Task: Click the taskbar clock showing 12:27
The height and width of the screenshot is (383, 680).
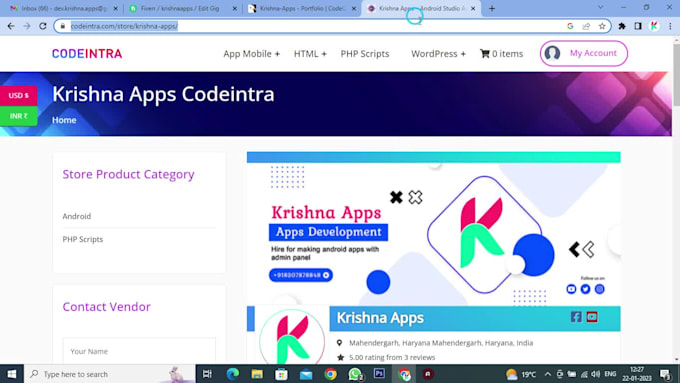Action: pos(637,374)
